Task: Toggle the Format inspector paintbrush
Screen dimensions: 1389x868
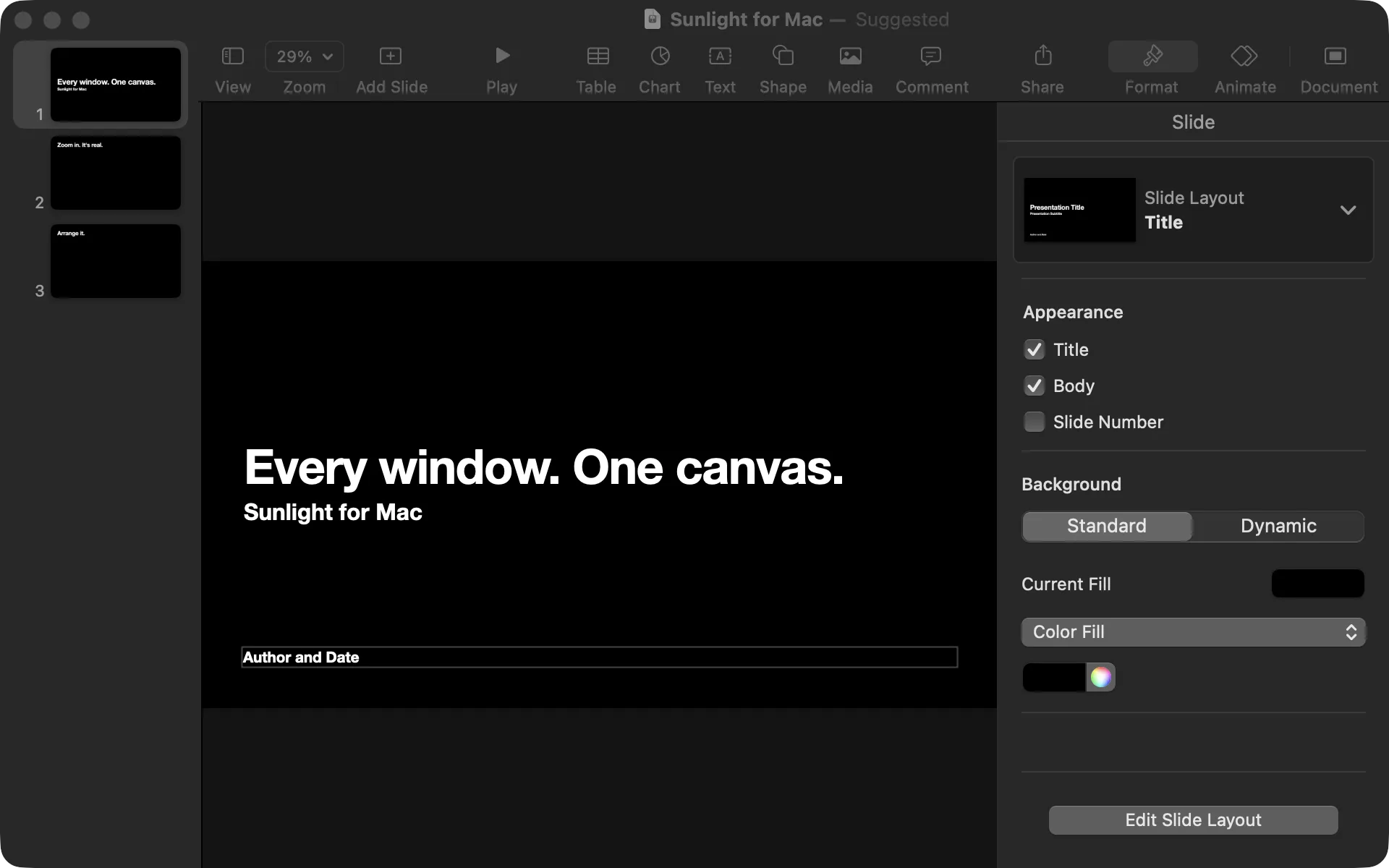Action: [x=1152, y=56]
